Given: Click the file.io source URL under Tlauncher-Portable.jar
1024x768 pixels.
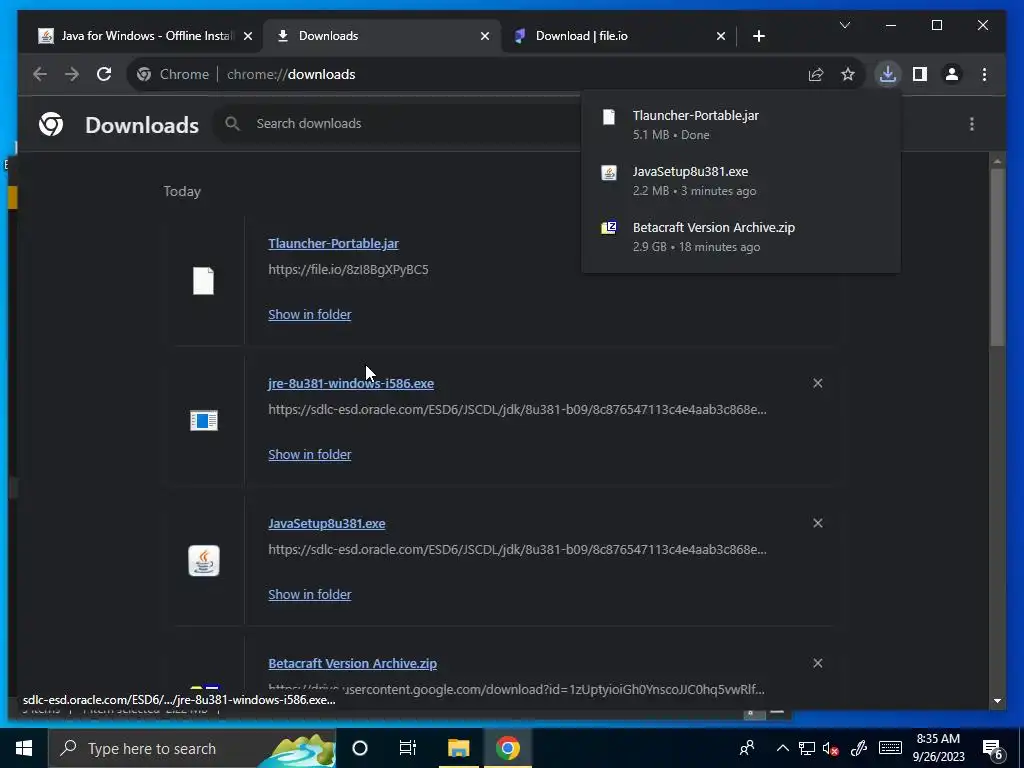Looking at the screenshot, I should (x=348, y=270).
